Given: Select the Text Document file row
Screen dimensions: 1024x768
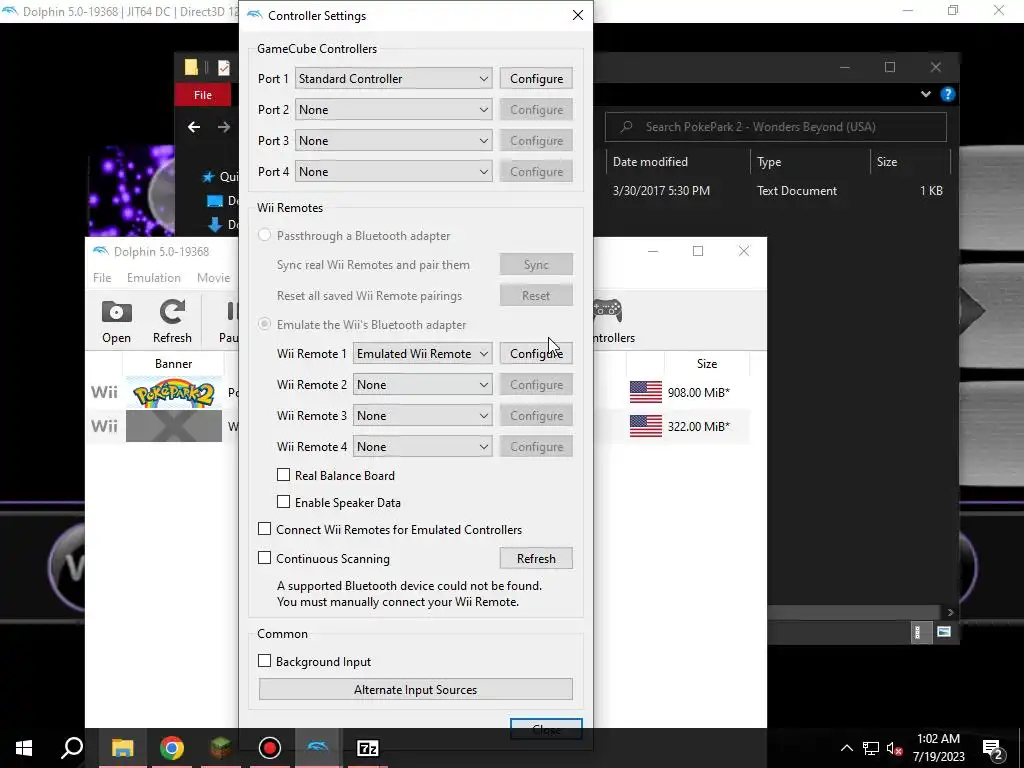Looking at the screenshot, I should click(x=777, y=191).
